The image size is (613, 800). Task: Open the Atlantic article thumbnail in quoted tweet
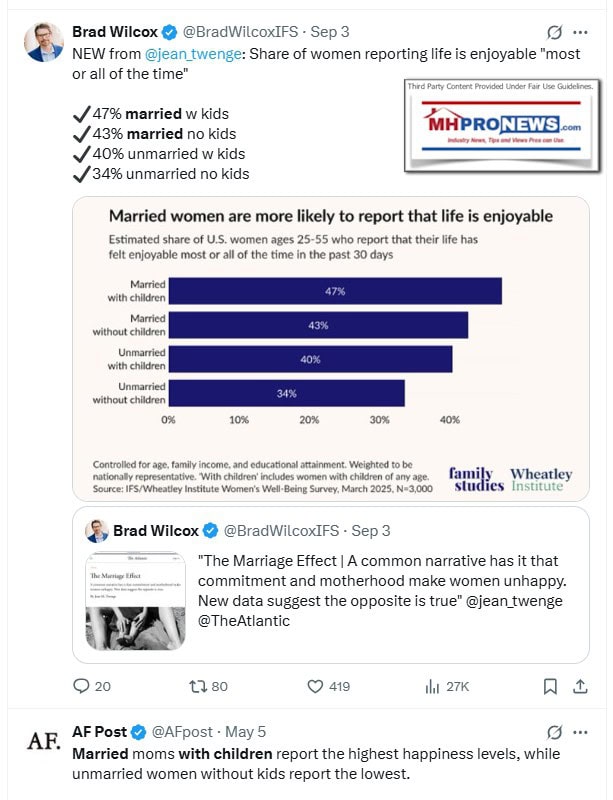click(x=134, y=600)
